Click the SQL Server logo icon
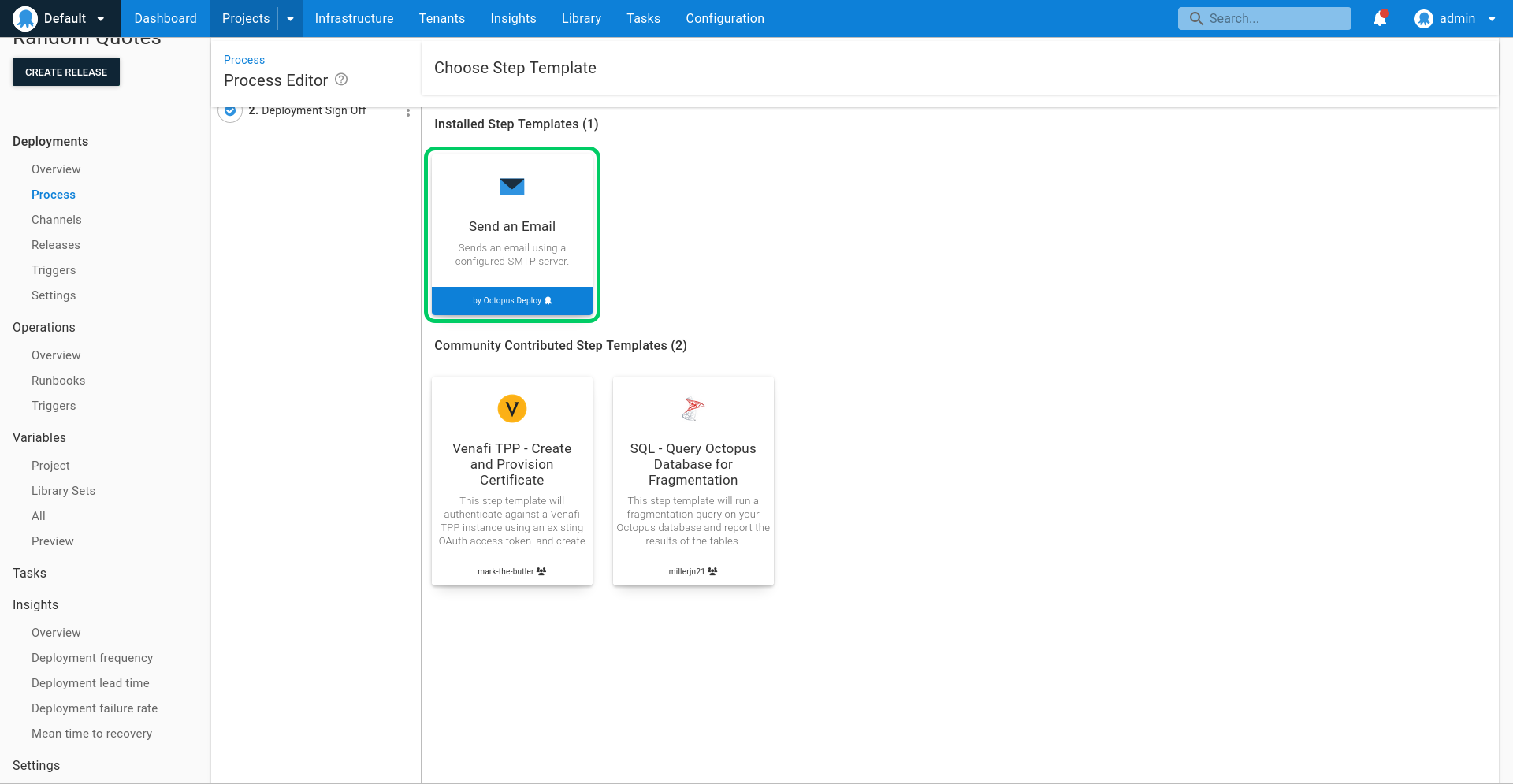Viewport: 1513px width, 784px height. (693, 409)
